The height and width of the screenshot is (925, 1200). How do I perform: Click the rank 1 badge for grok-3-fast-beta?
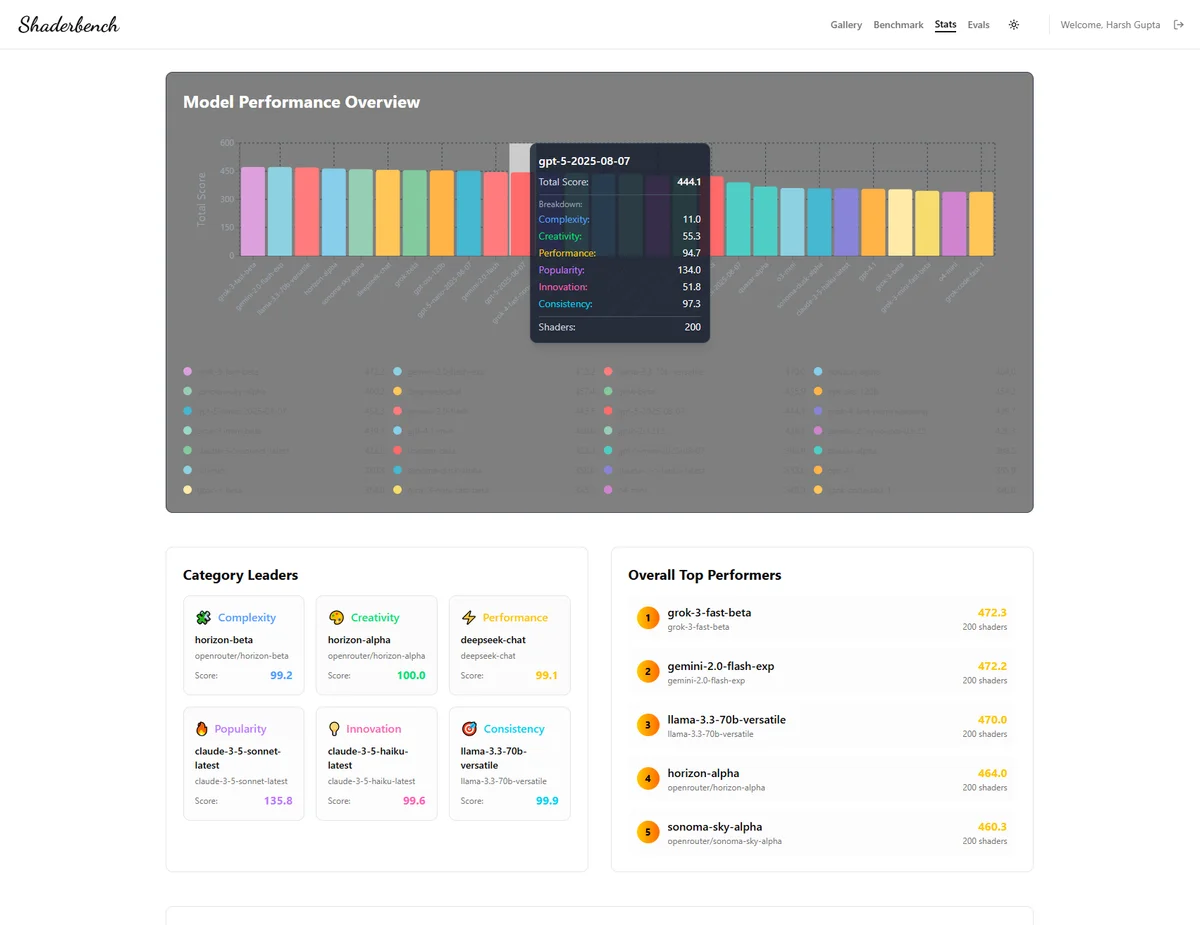[x=648, y=619]
